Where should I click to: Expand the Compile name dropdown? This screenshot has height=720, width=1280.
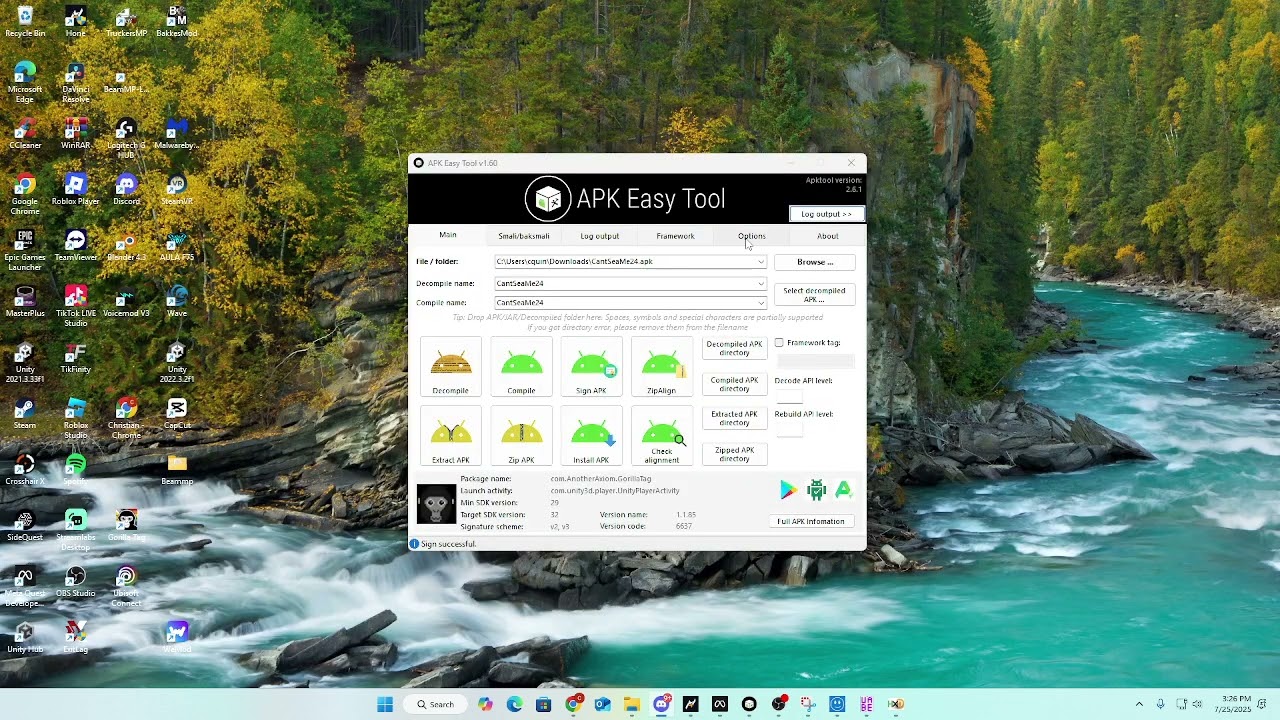tap(760, 302)
